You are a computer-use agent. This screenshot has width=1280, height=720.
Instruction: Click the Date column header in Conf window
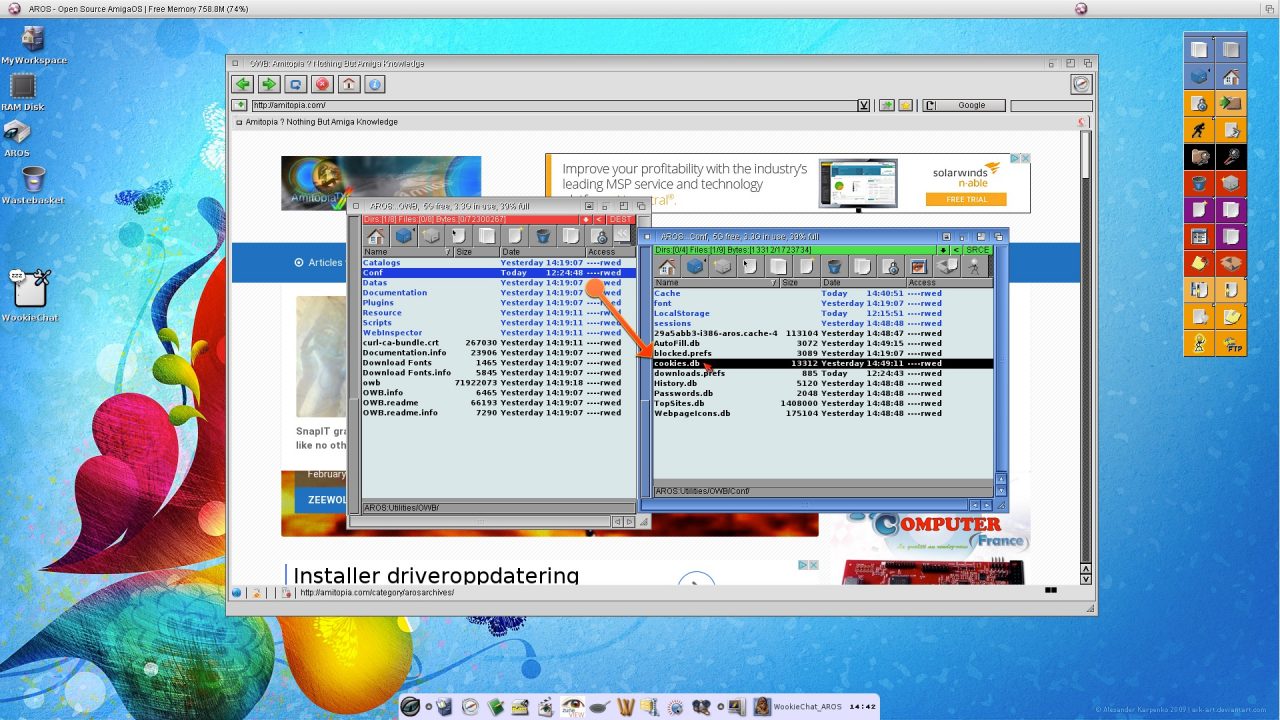[863, 283]
